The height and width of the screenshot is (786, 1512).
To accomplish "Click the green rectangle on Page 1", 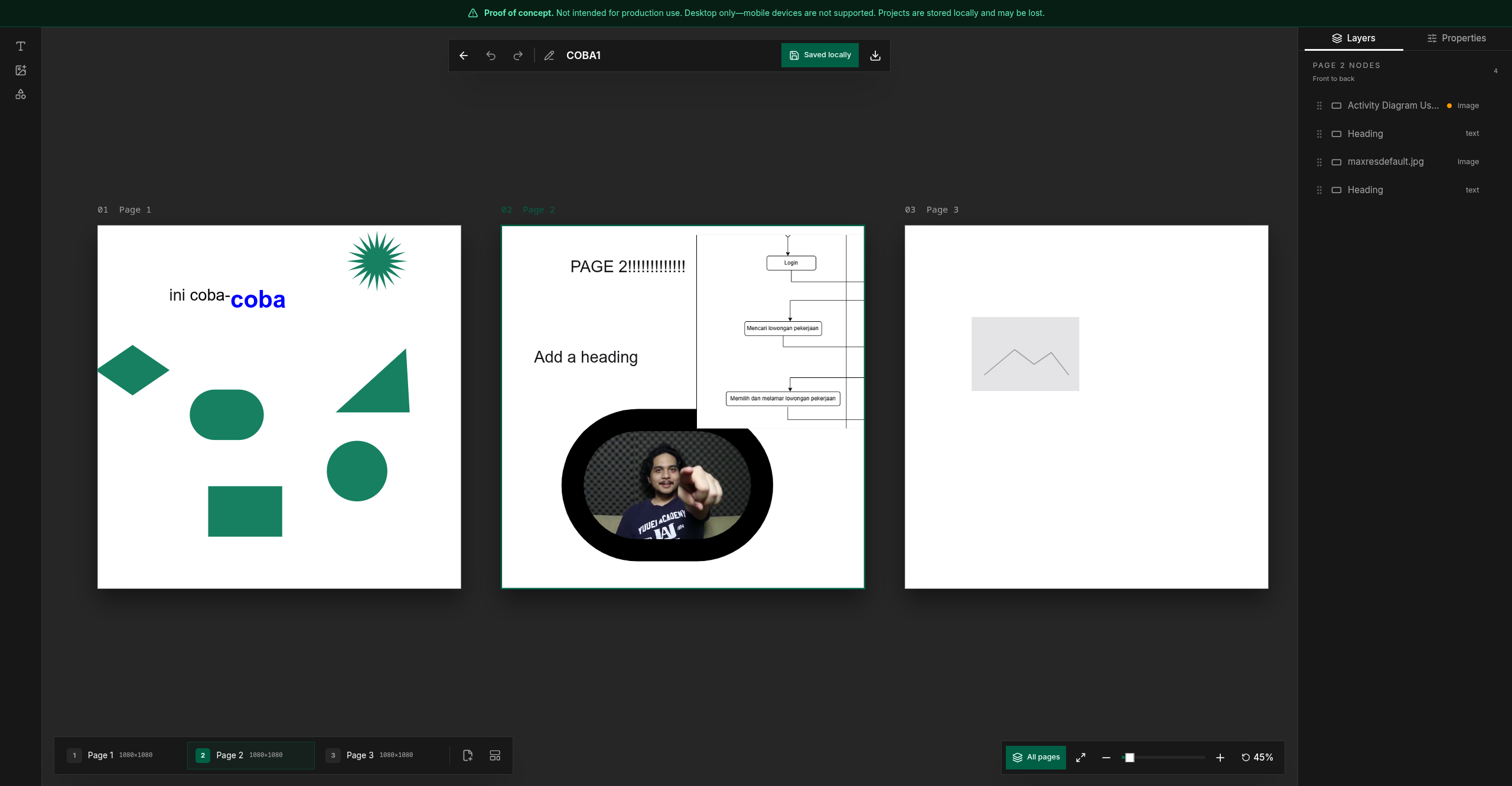I will [245, 511].
